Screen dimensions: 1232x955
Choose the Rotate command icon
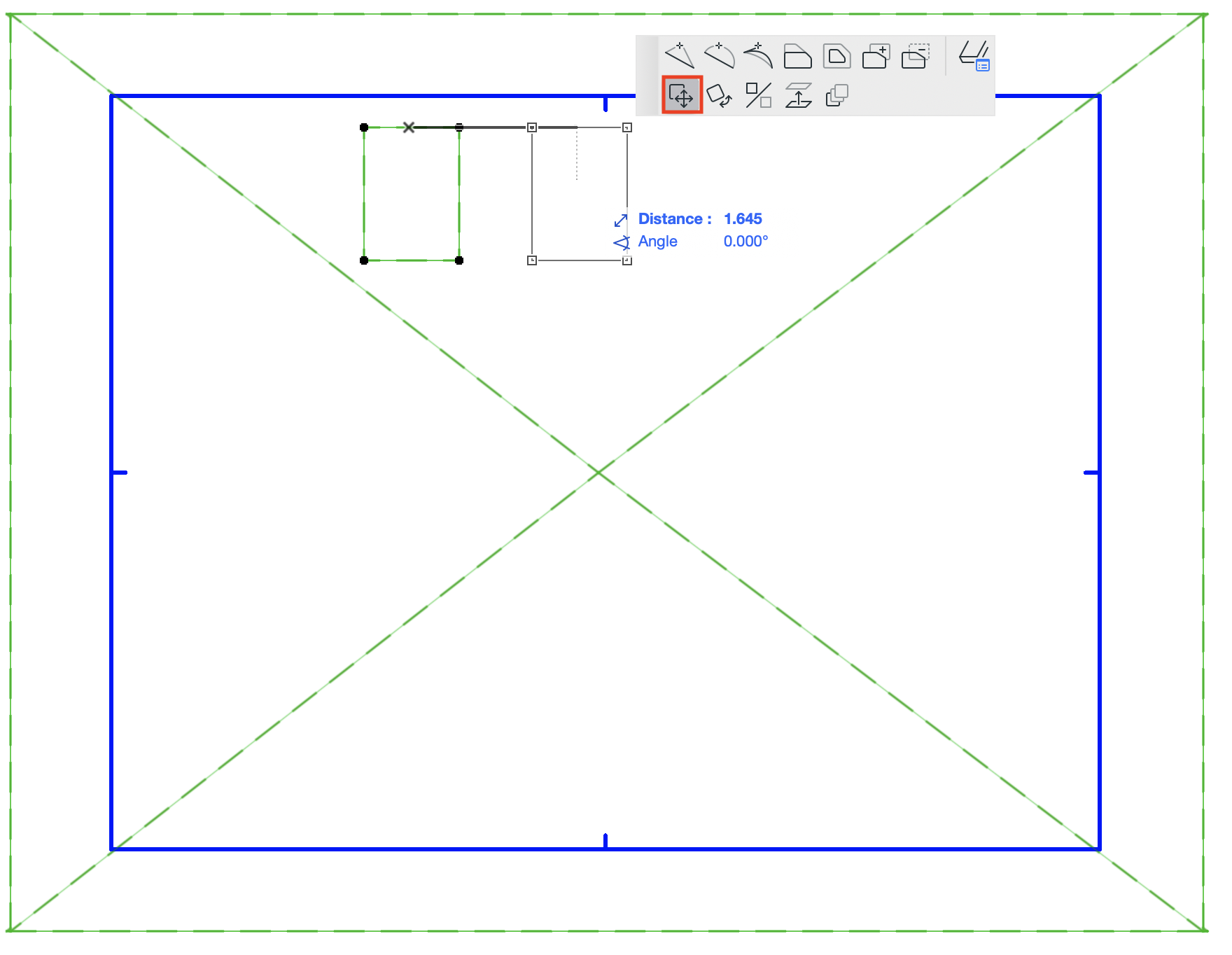(720, 95)
